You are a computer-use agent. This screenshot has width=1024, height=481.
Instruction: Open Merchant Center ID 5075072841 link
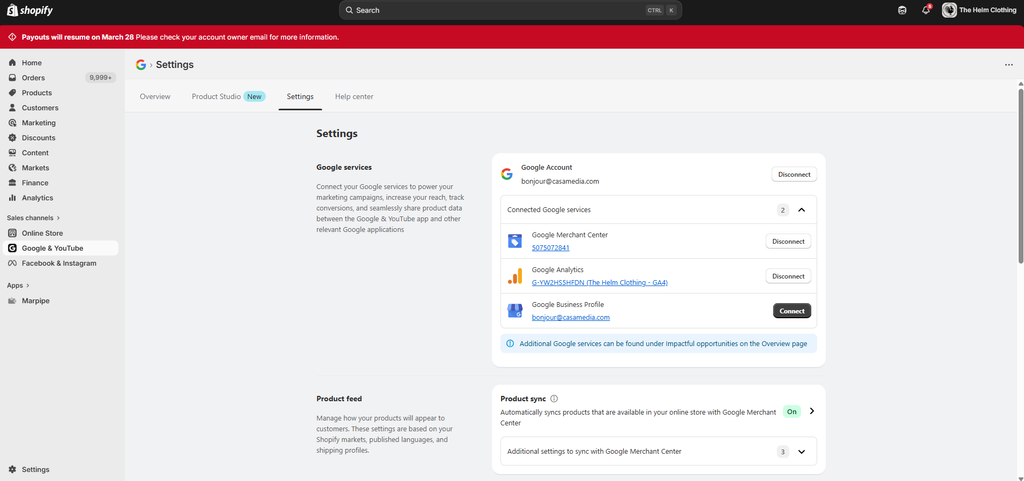point(551,248)
